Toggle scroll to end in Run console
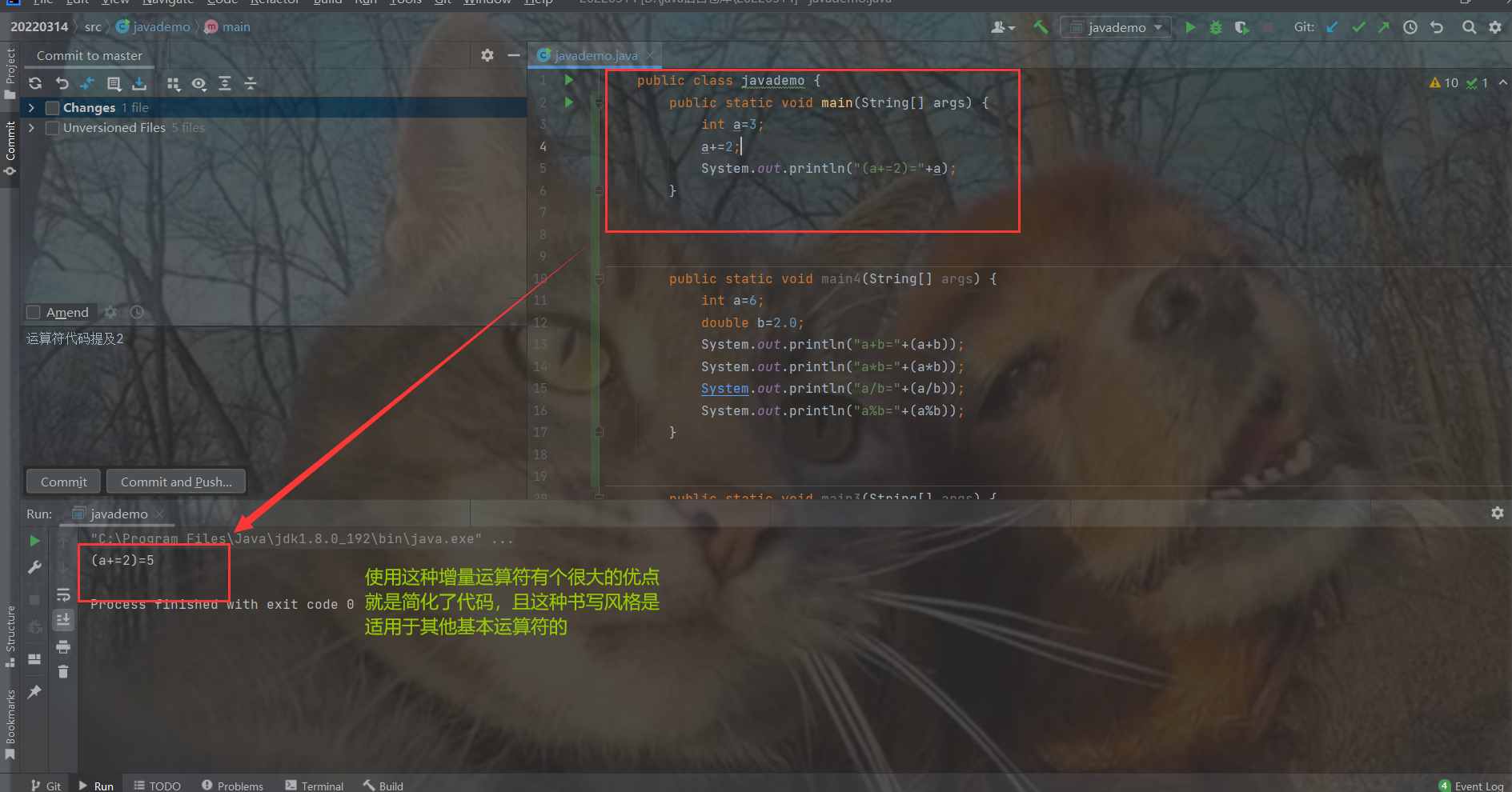The image size is (1512, 792). [63, 620]
